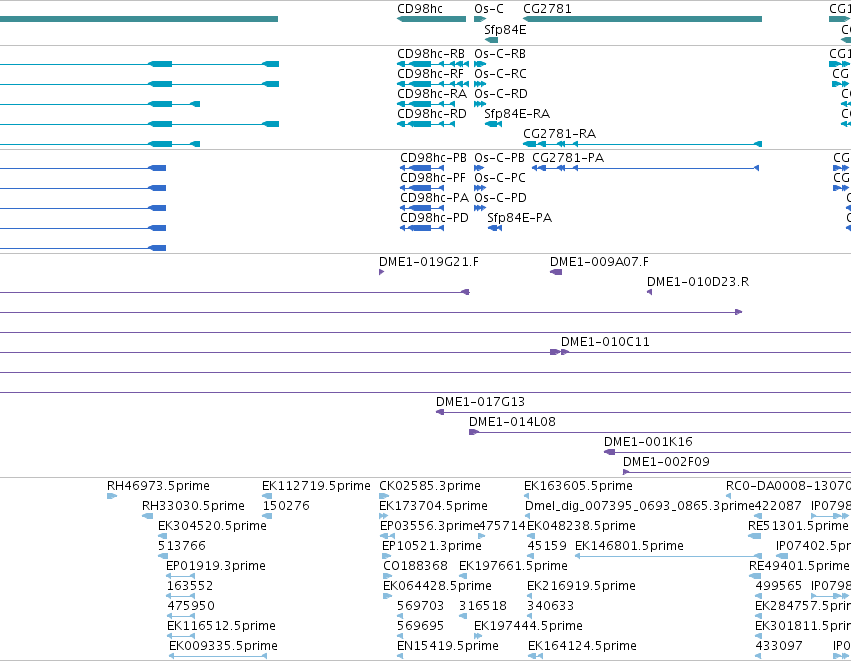The height and width of the screenshot is (661, 851).
Task: Open transcript CD98hc-RD label
Action: click(x=431, y=114)
